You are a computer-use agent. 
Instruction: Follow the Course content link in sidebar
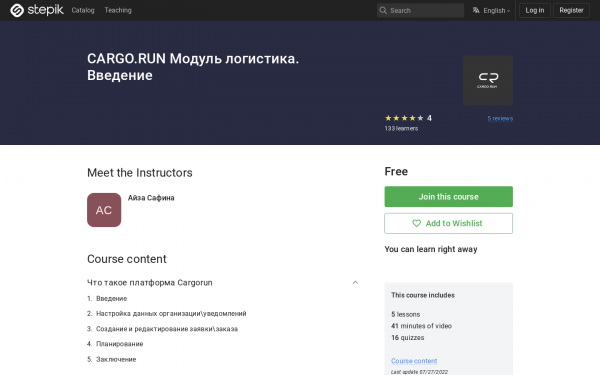coord(414,361)
